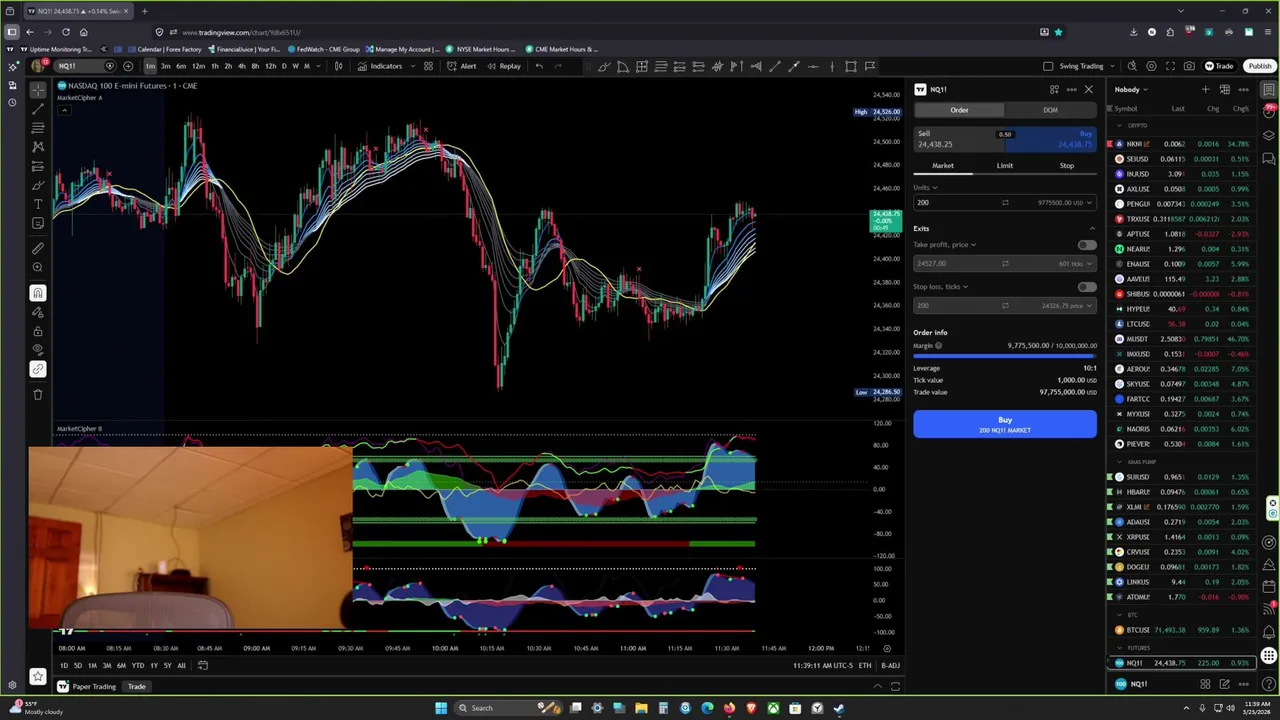The image size is (1280, 720).
Task: Toggle the drawings sync link icon
Action: pyautogui.click(x=38, y=369)
